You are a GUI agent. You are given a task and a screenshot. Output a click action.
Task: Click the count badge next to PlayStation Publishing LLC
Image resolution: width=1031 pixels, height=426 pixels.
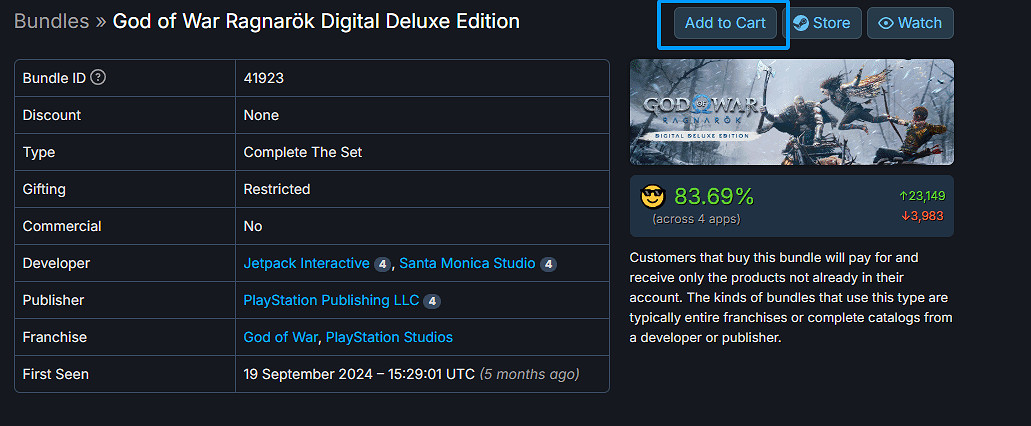point(431,301)
